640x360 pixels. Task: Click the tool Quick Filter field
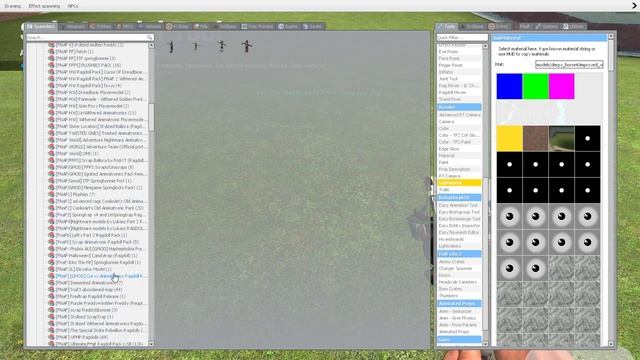click(x=462, y=37)
